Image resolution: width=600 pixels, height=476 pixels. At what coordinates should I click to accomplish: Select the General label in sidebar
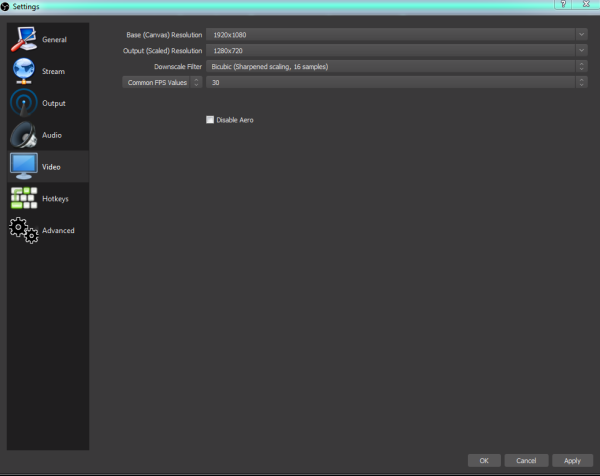coord(54,39)
